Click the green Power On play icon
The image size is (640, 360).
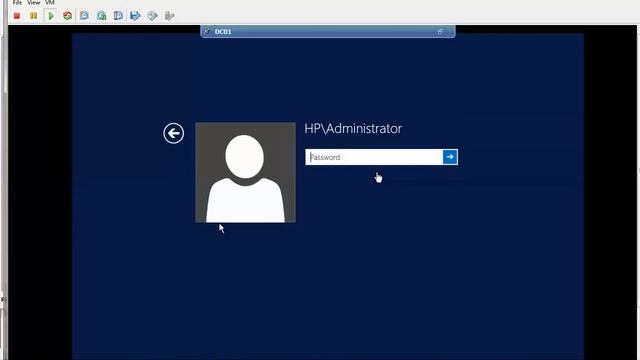pos(51,16)
